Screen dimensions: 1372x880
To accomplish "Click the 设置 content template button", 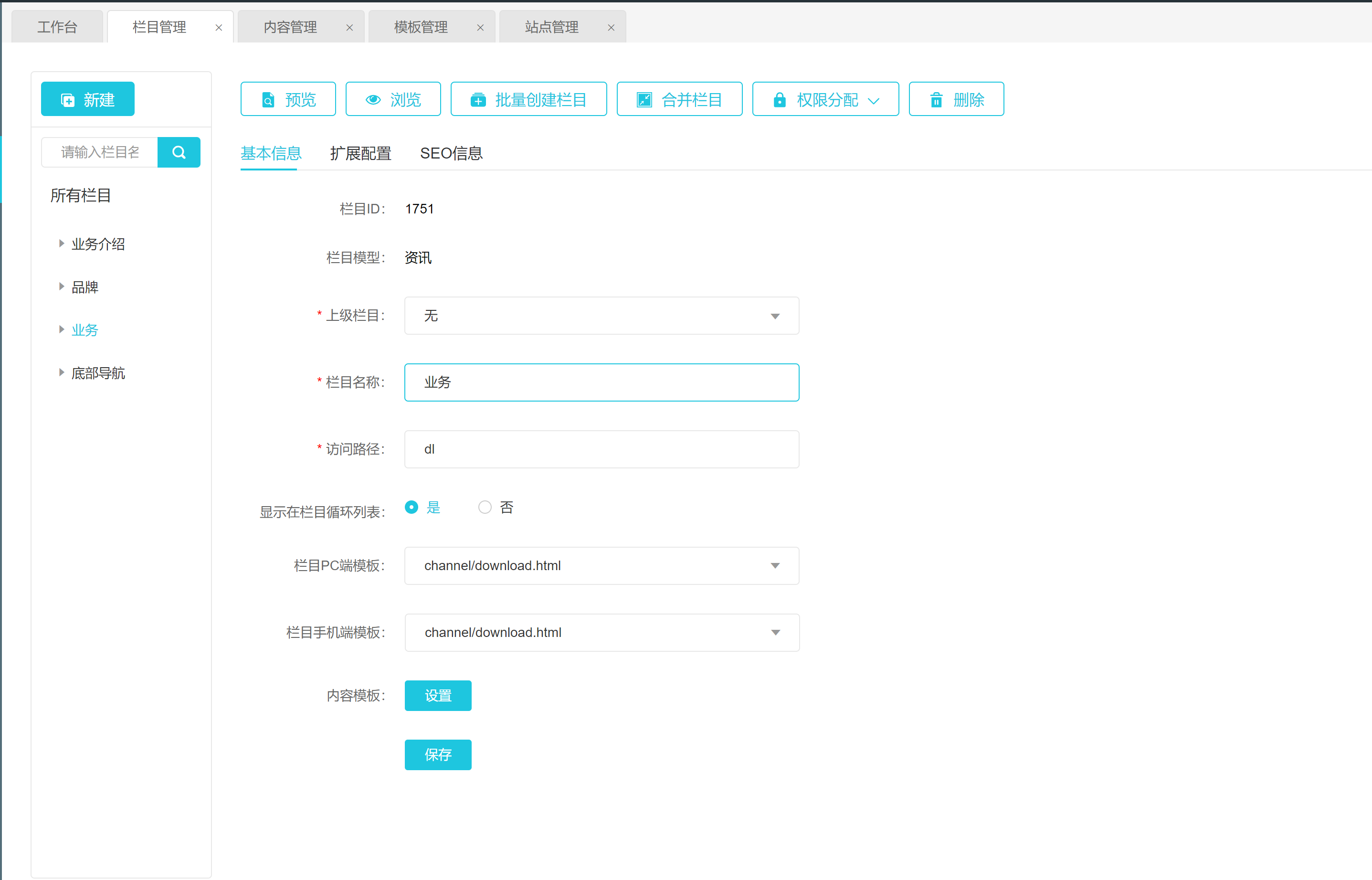I will pos(438,695).
